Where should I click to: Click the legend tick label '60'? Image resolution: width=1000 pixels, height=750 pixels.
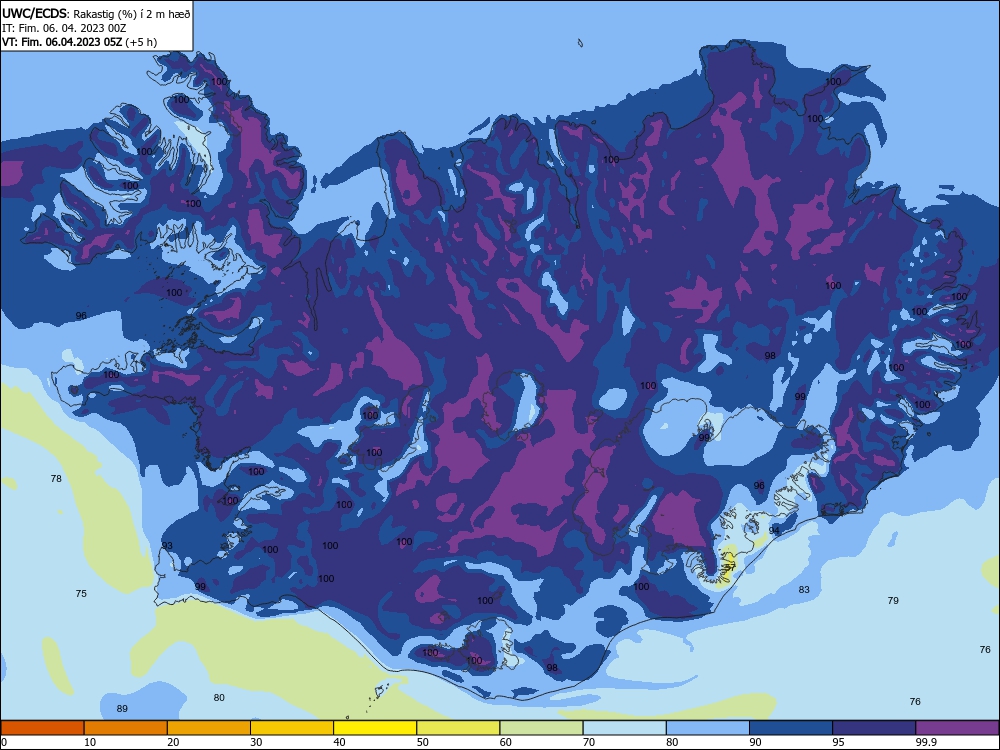click(x=506, y=742)
